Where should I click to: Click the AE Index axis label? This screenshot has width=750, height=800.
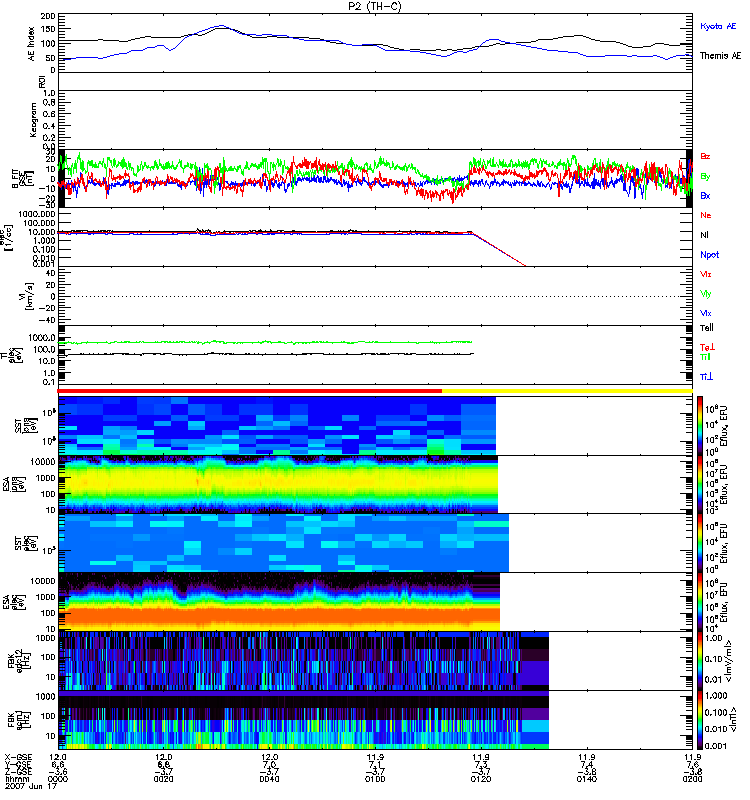coord(32,43)
